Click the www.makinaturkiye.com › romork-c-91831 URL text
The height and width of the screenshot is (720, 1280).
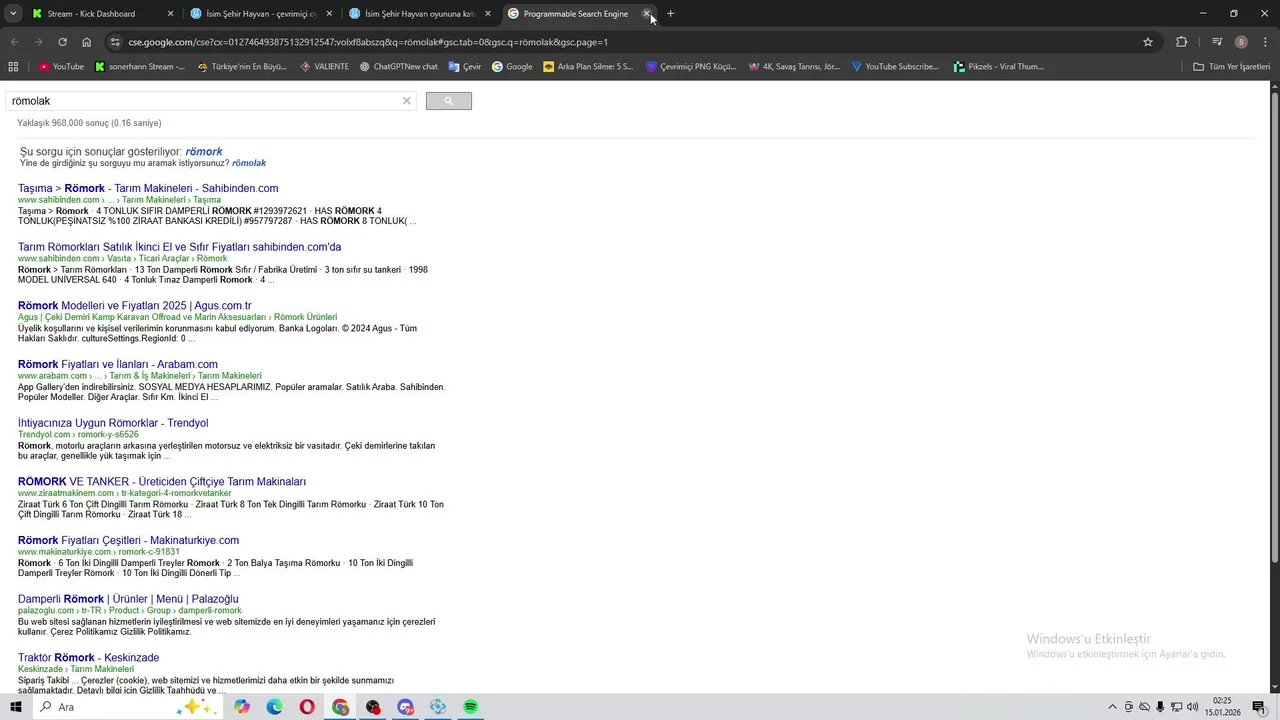(99, 552)
